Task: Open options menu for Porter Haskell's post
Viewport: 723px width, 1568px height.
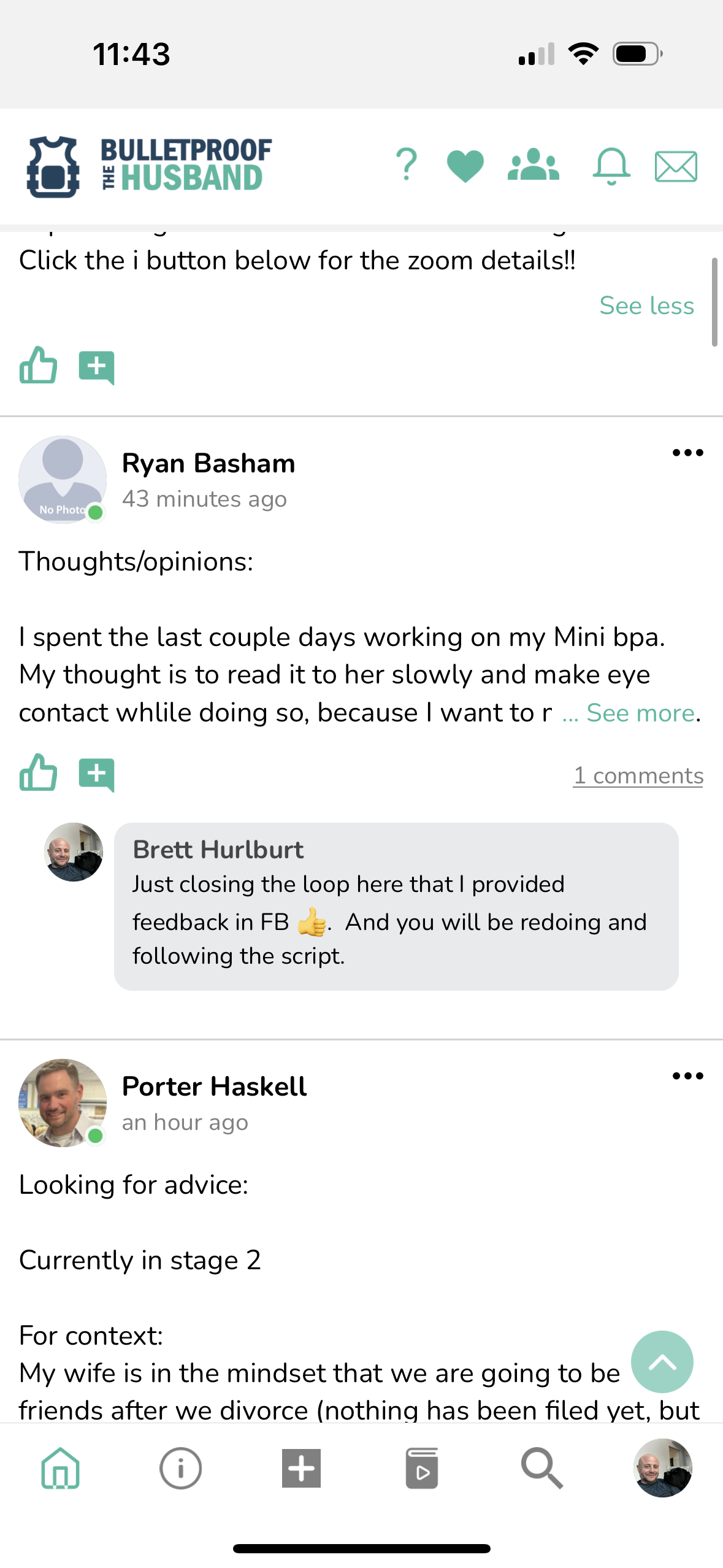Action: (x=687, y=1076)
